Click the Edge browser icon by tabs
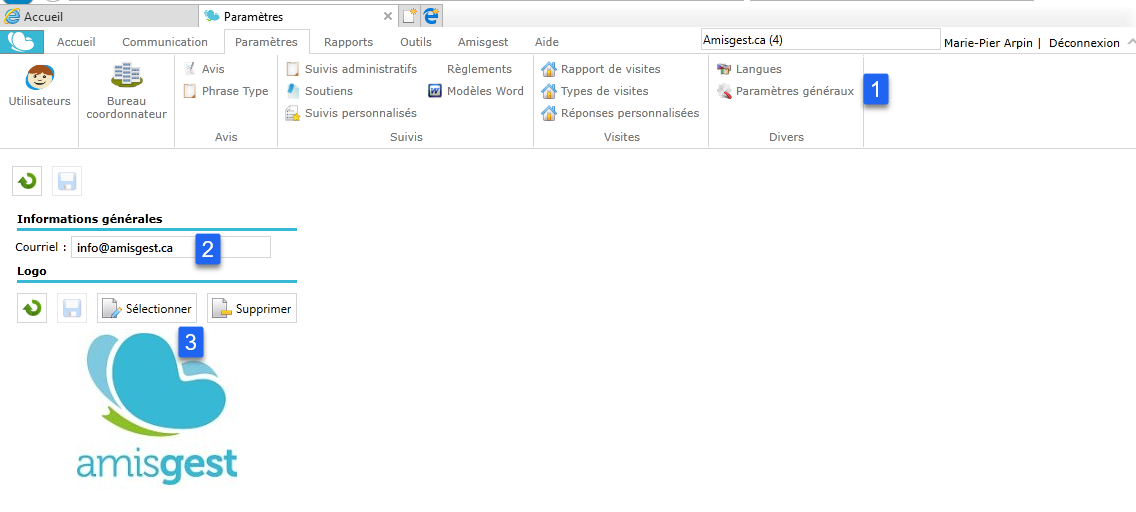 (433, 16)
